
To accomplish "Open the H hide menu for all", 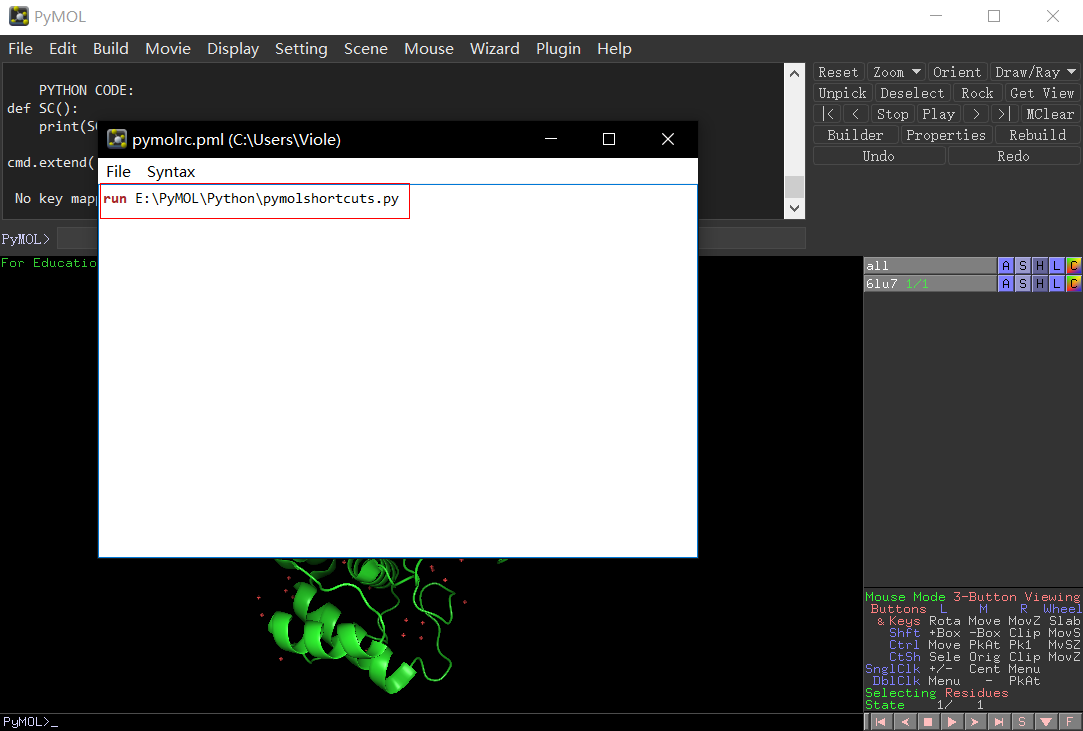I will click(1039, 265).
